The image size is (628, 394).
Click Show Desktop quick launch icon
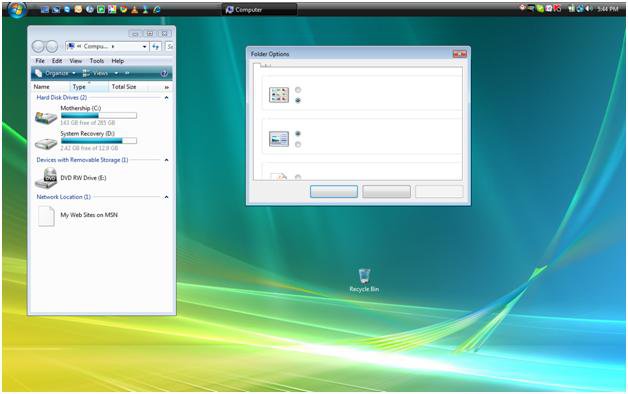tap(44, 10)
